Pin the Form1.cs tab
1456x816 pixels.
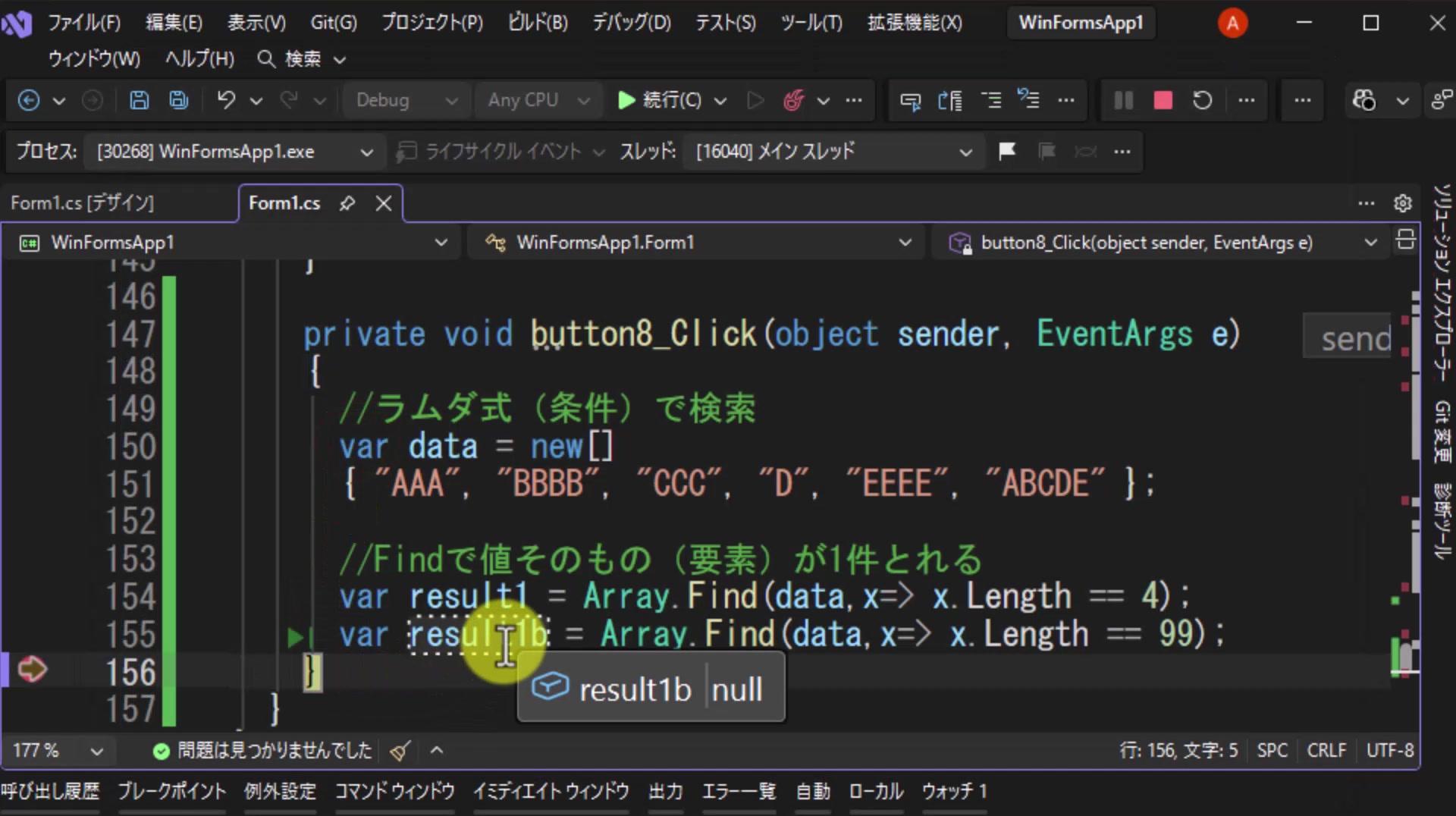347,203
